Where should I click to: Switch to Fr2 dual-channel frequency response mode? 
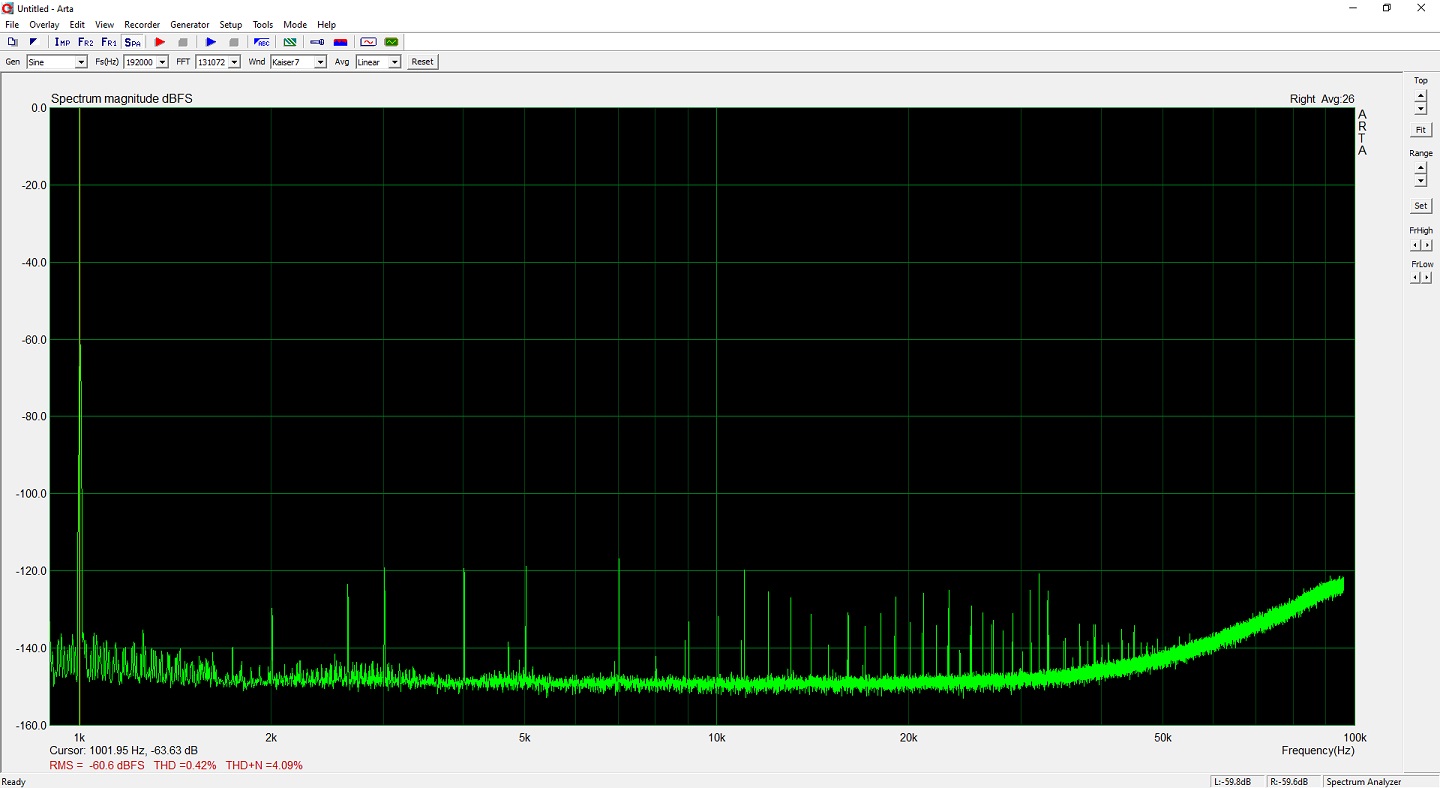point(85,42)
